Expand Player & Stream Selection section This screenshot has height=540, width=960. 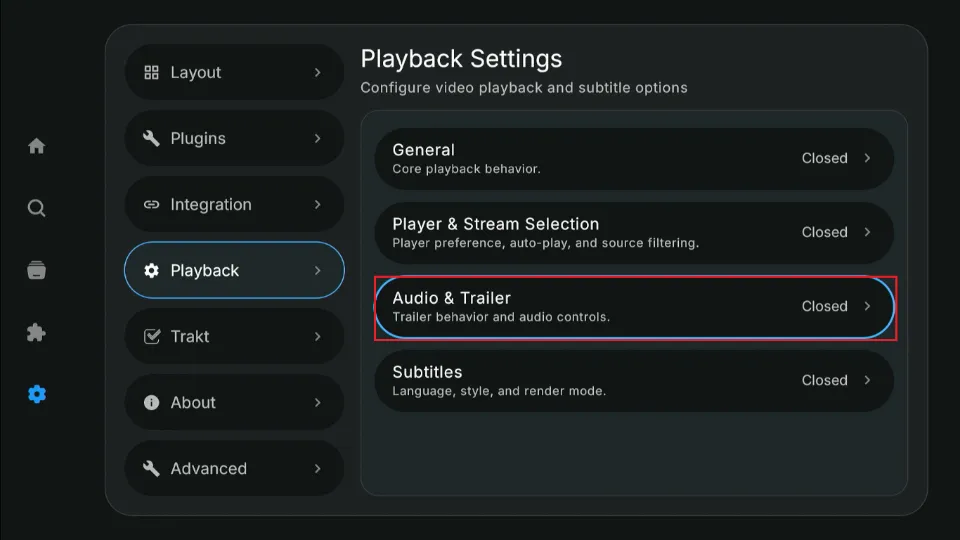(634, 232)
